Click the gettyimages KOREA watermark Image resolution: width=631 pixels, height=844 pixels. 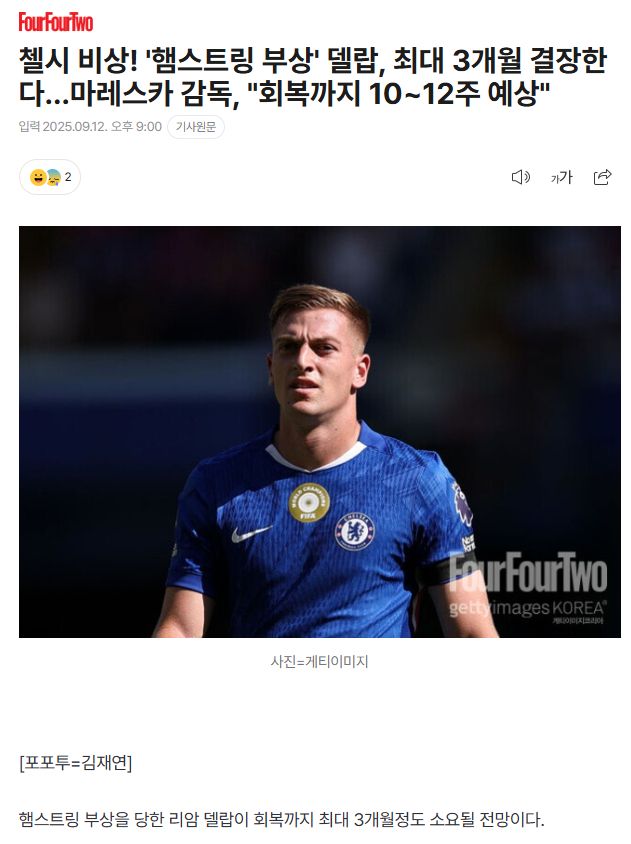[527, 608]
